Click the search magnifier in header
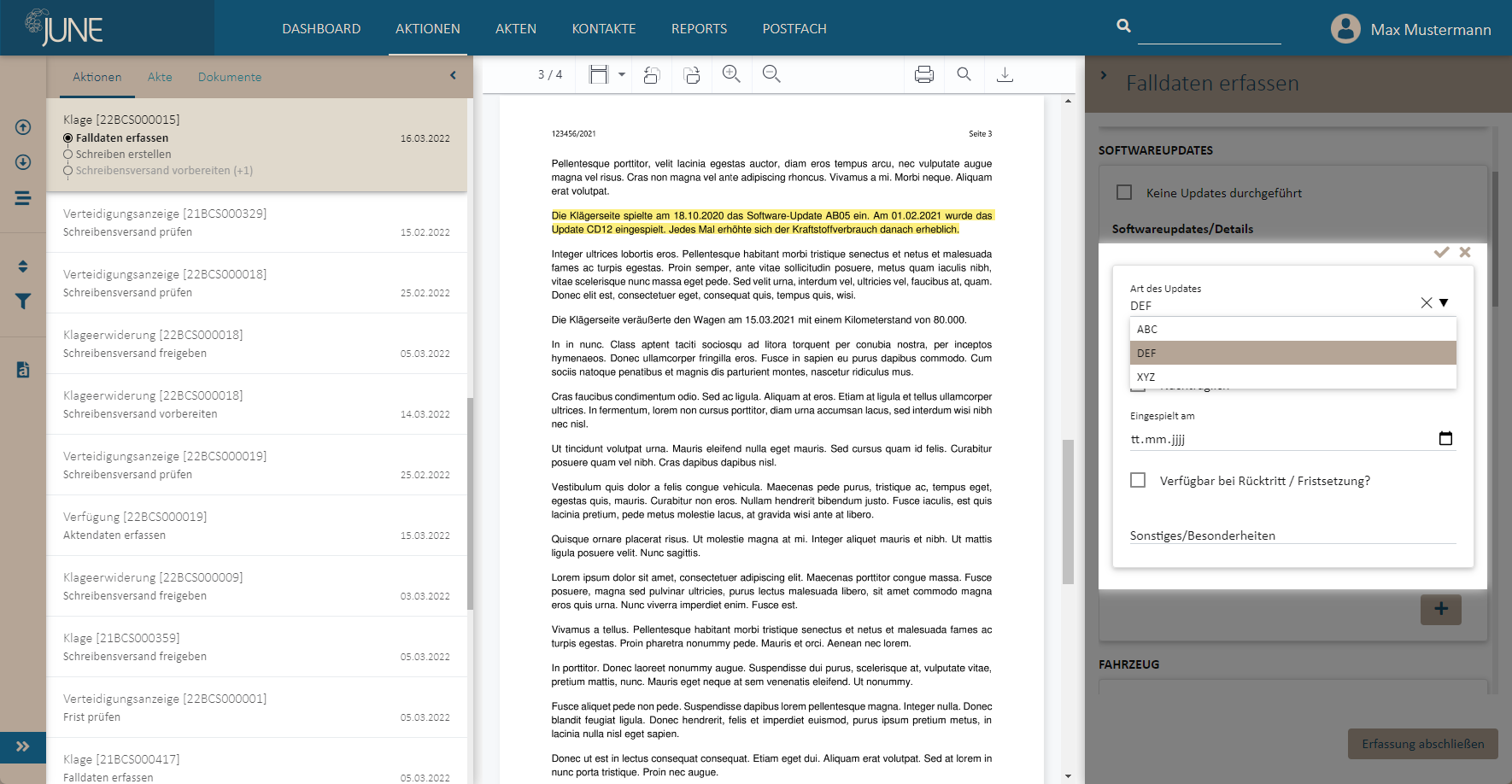The height and width of the screenshot is (784, 1512). [1123, 26]
